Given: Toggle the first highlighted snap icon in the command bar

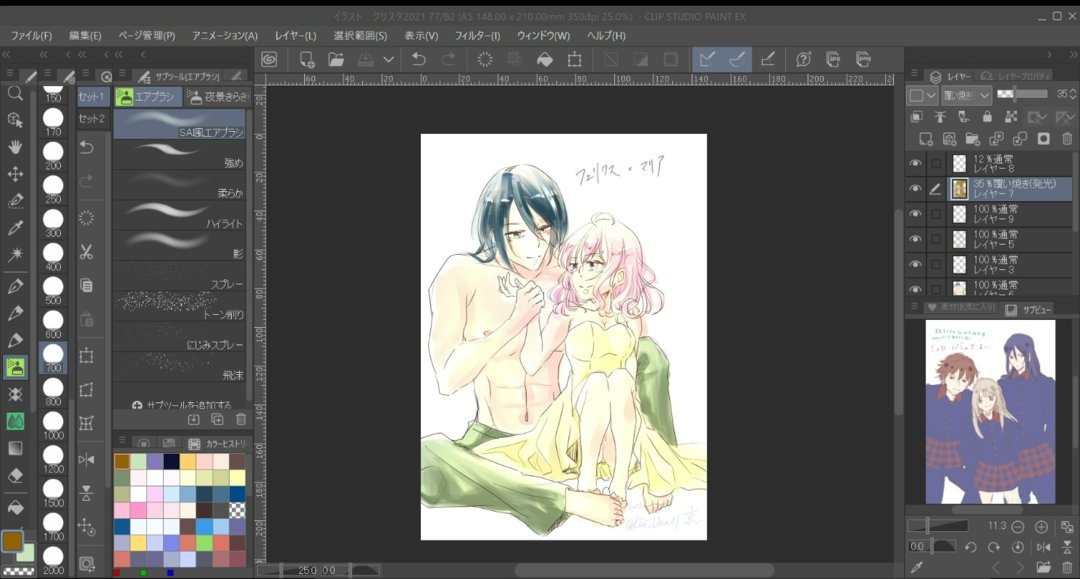Looking at the screenshot, I should [x=707, y=60].
